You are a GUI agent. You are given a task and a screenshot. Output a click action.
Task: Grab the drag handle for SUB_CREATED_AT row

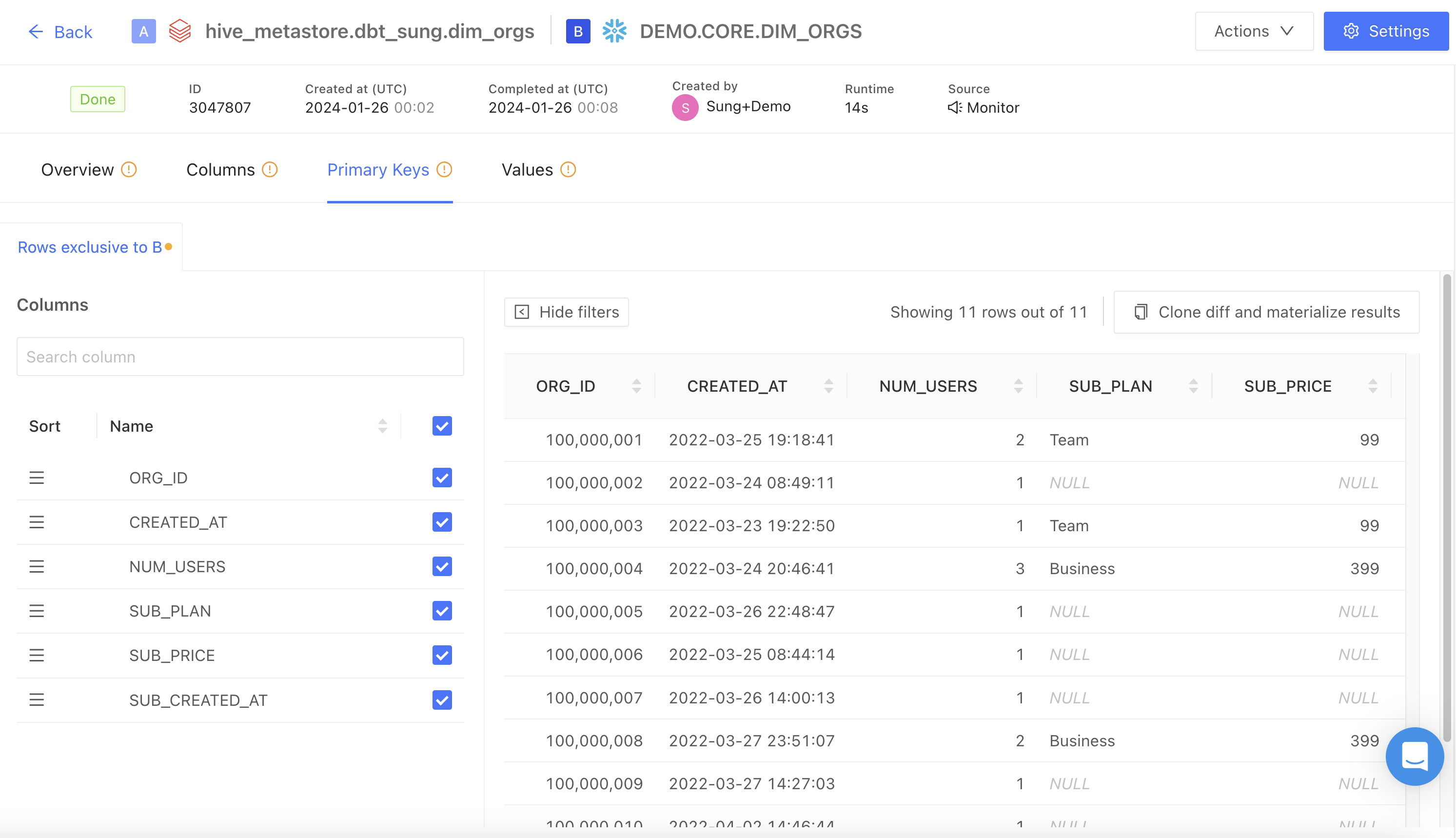point(37,700)
